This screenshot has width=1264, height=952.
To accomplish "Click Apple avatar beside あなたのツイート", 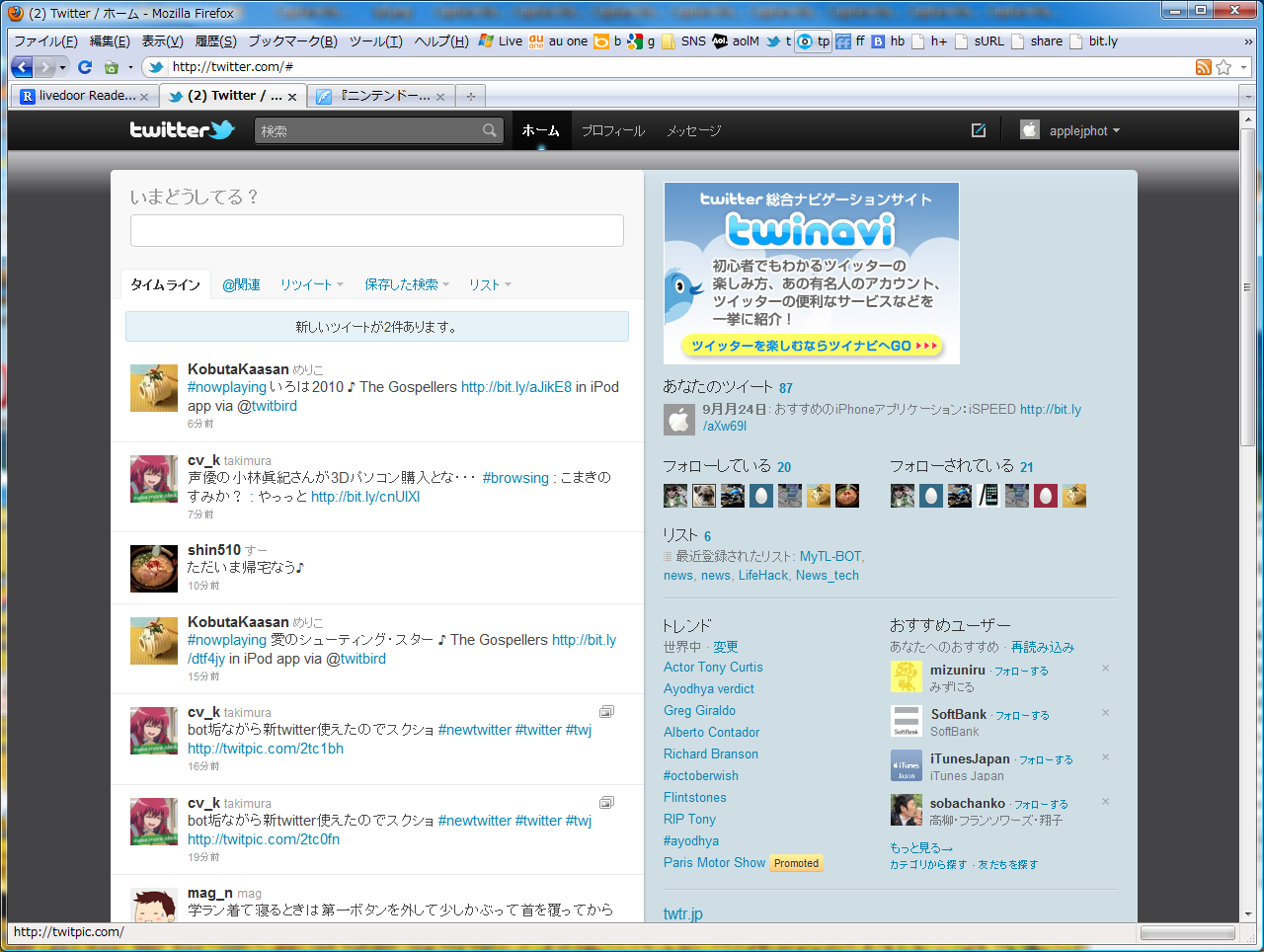I will pyautogui.click(x=679, y=419).
